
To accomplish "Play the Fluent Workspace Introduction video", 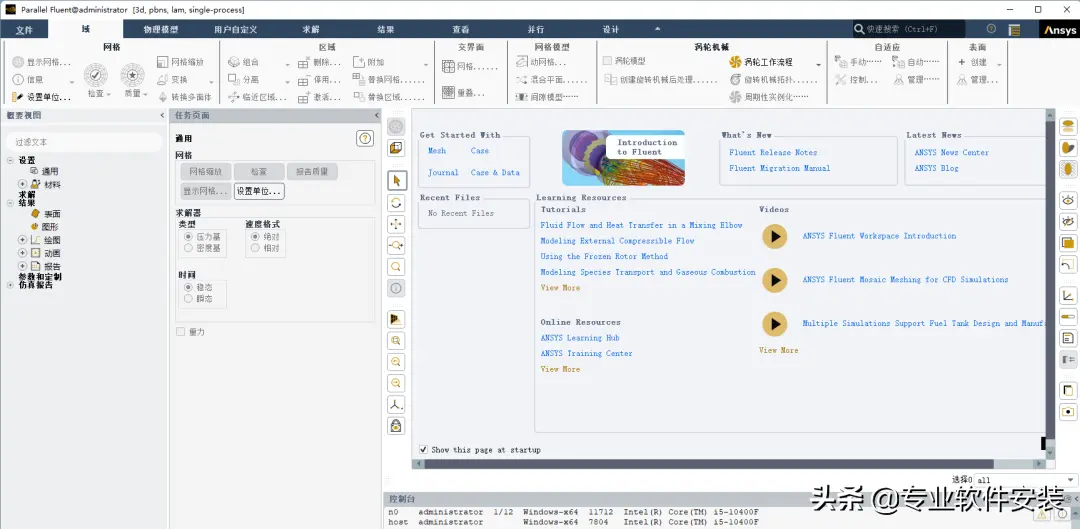I will [775, 236].
